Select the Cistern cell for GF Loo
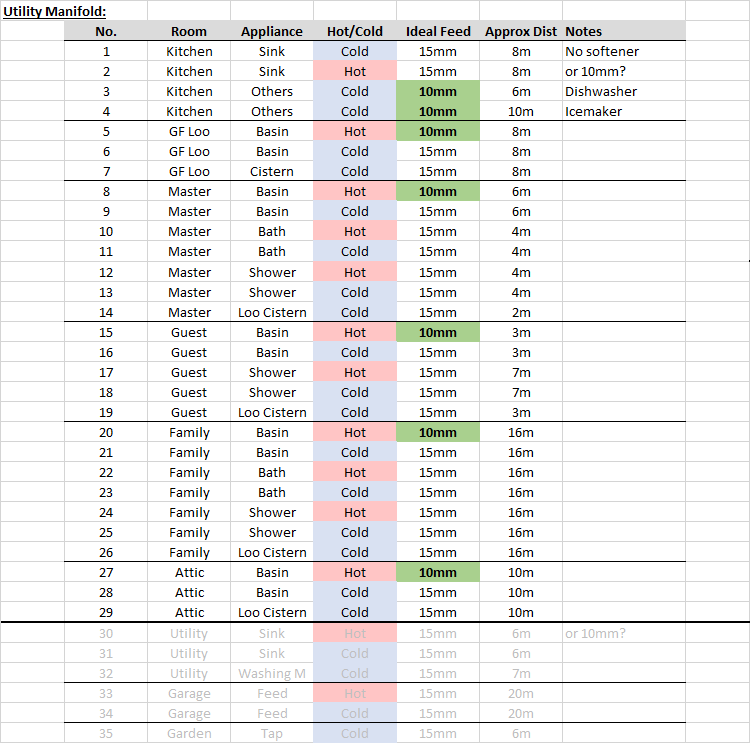750x743 pixels. tap(272, 171)
